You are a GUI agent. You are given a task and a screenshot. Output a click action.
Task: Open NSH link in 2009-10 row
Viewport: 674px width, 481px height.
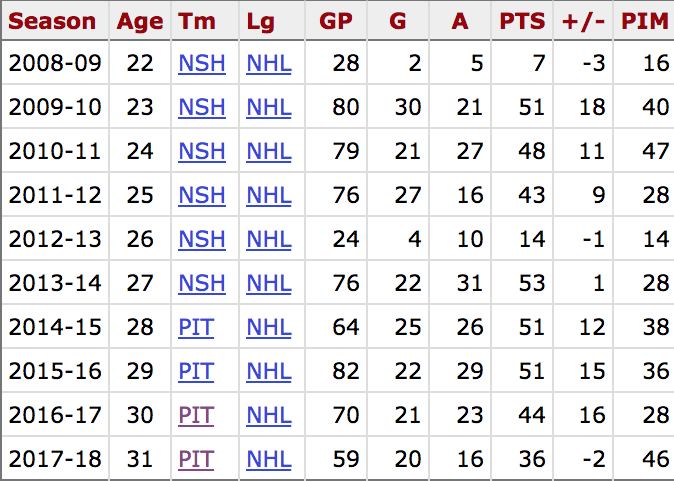[x=201, y=108]
